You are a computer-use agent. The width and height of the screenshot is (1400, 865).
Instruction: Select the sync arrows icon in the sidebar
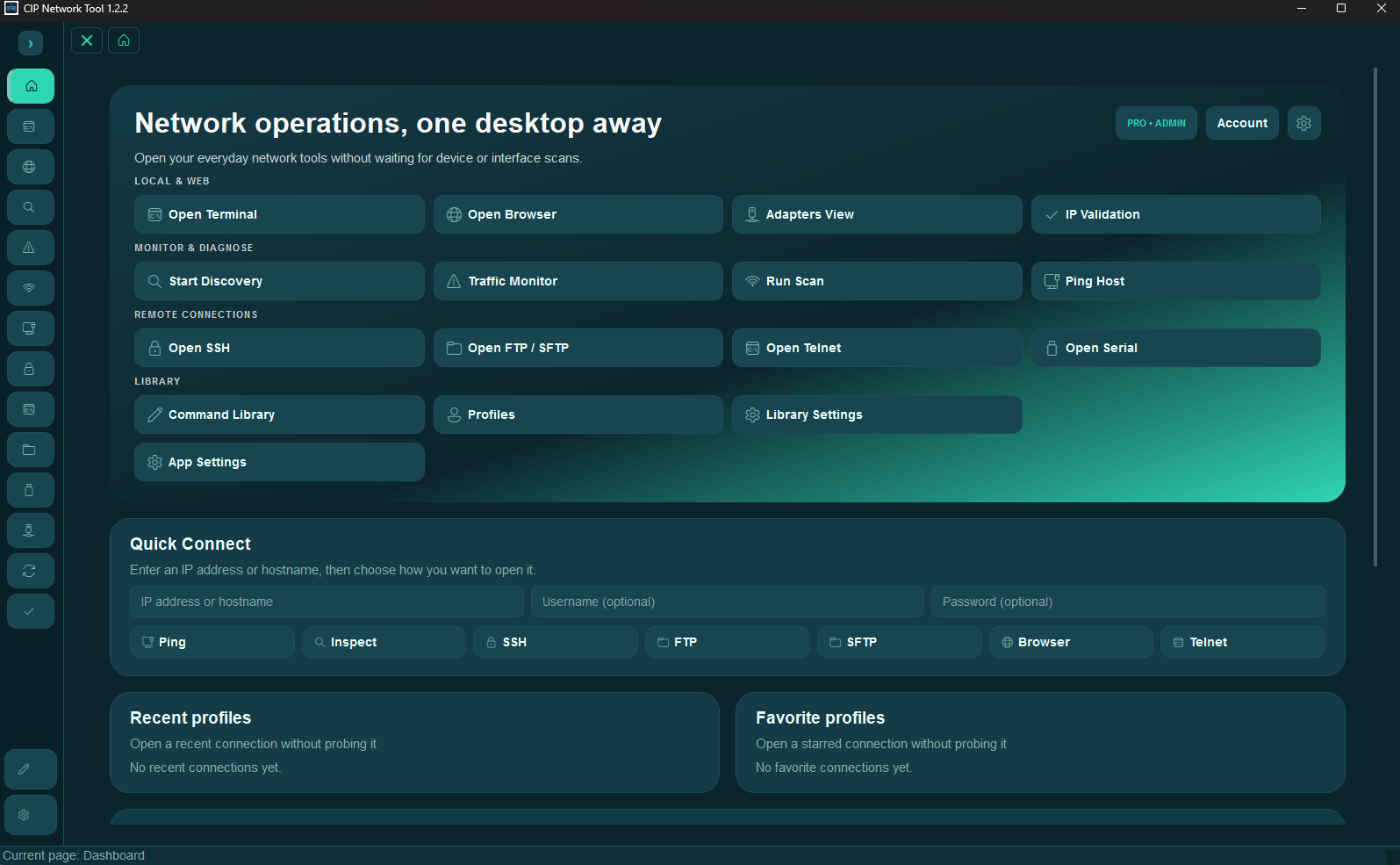point(31,571)
